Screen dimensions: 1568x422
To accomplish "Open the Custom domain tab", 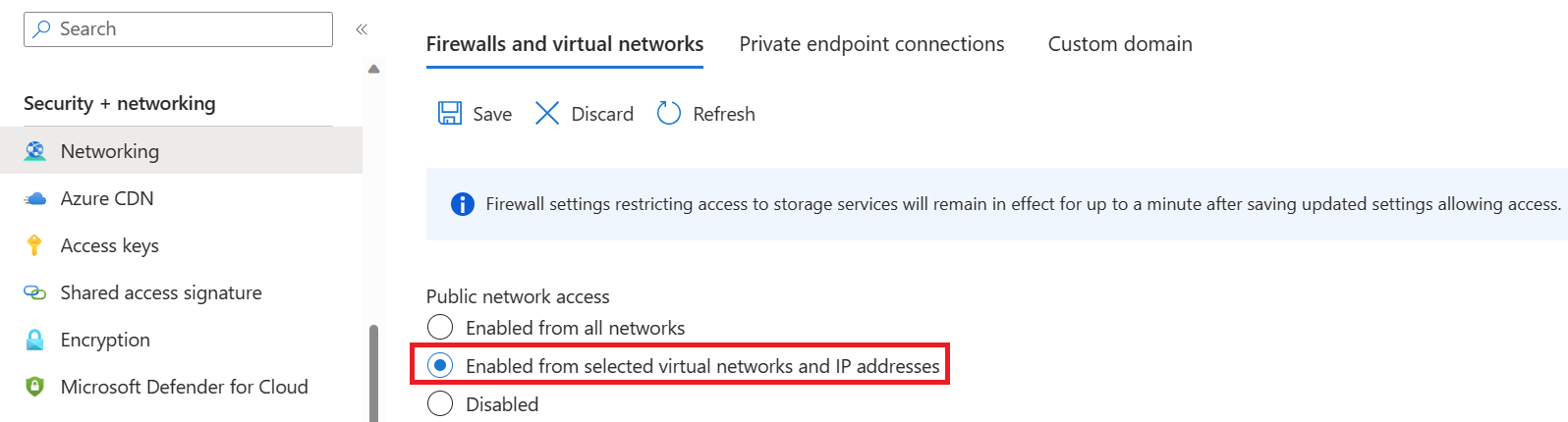I will [x=1120, y=44].
